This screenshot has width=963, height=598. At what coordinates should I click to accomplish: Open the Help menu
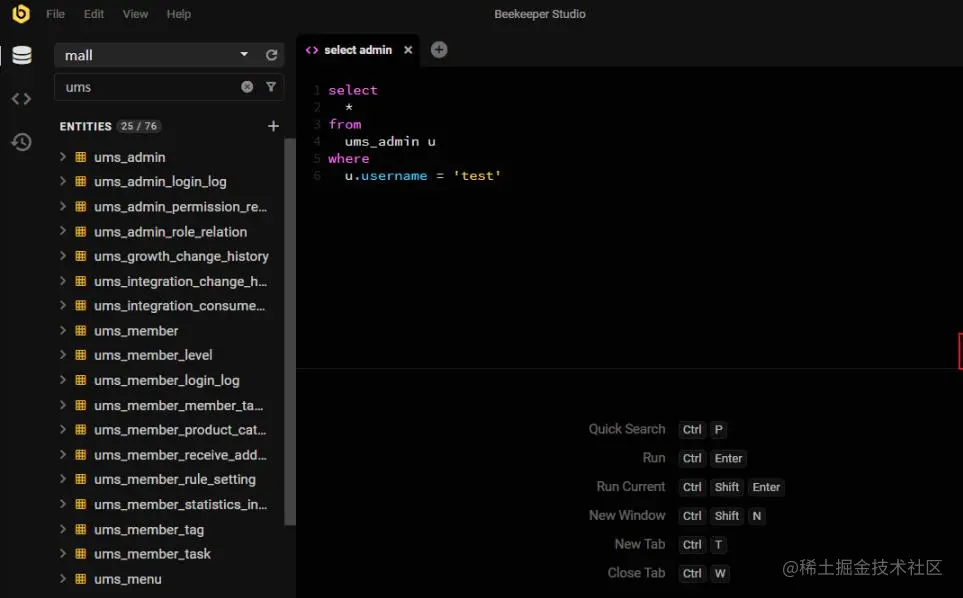tap(179, 14)
